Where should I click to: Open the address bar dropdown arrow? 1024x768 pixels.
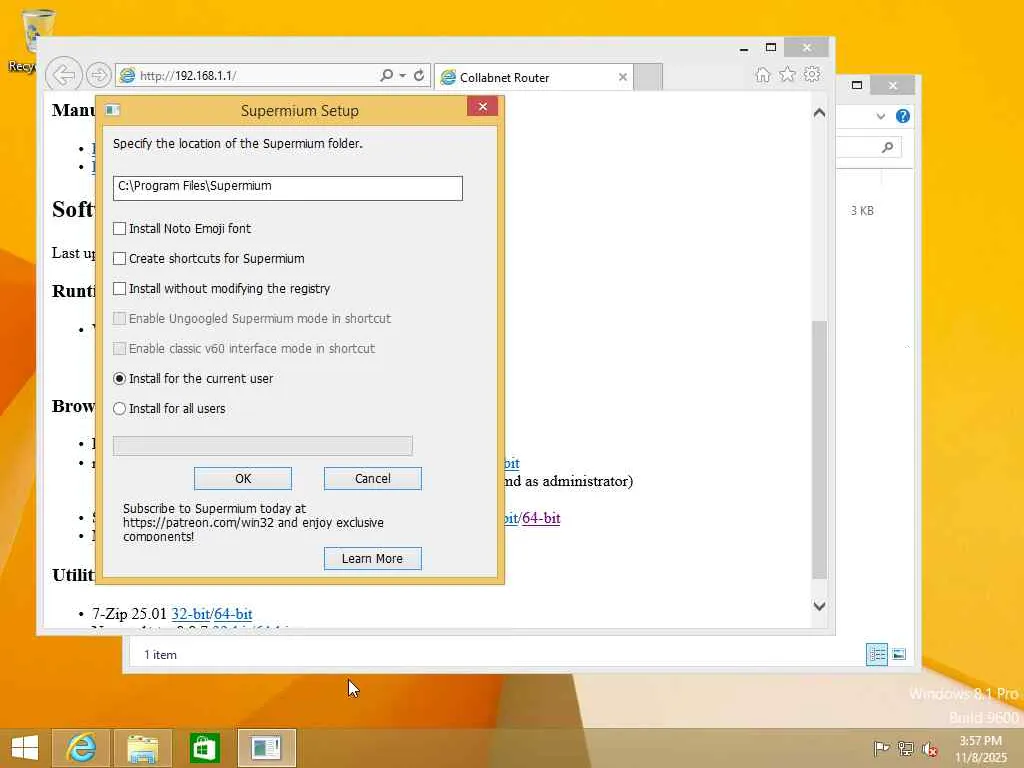tap(402, 76)
